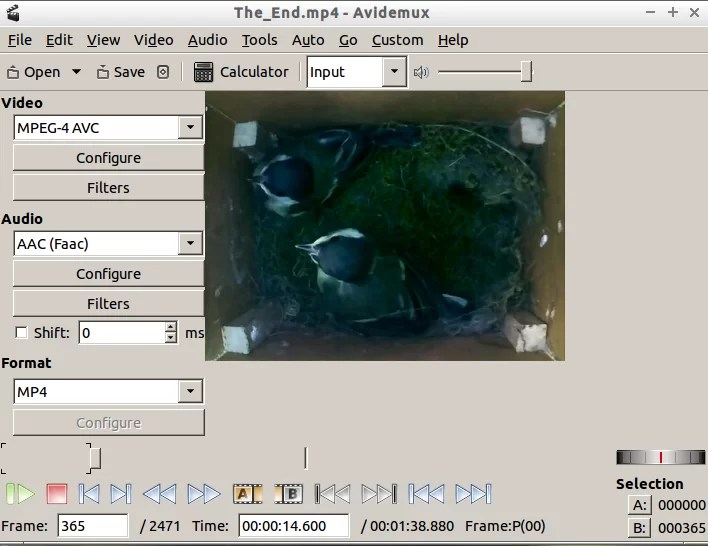Click the Frame number field showing 365
Image resolution: width=708 pixels, height=546 pixels.
tap(93, 526)
